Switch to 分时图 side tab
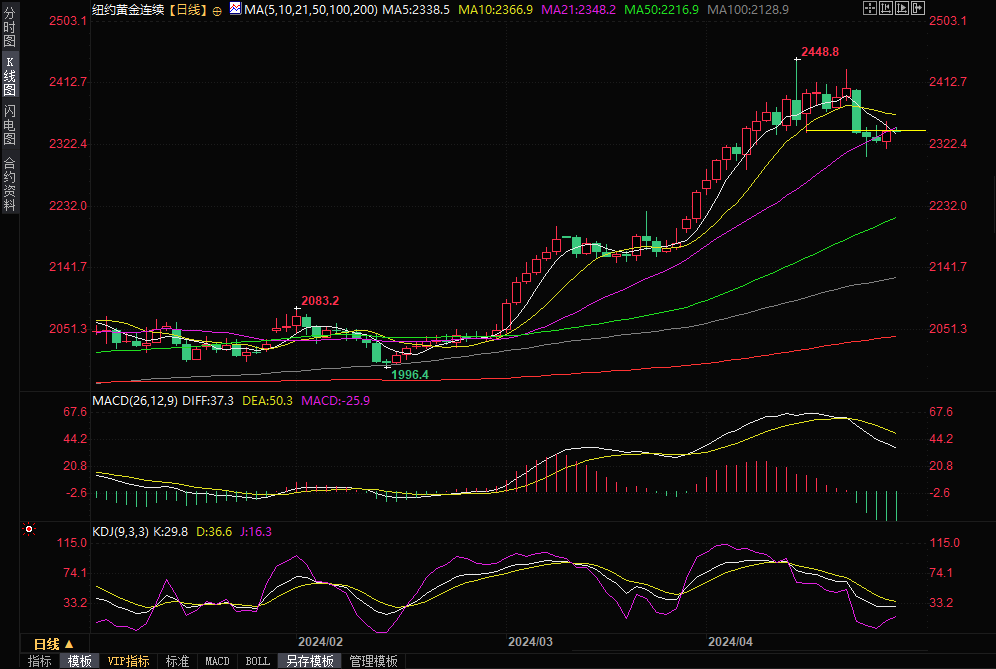The width and height of the screenshot is (996, 669). pyautogui.click(x=9, y=28)
